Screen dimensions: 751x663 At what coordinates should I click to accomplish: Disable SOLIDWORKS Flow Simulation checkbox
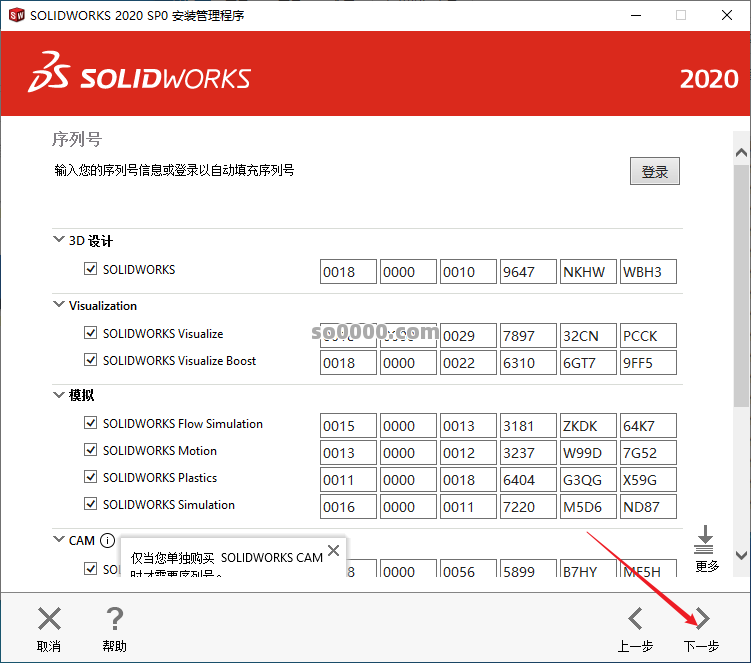pyautogui.click(x=91, y=423)
